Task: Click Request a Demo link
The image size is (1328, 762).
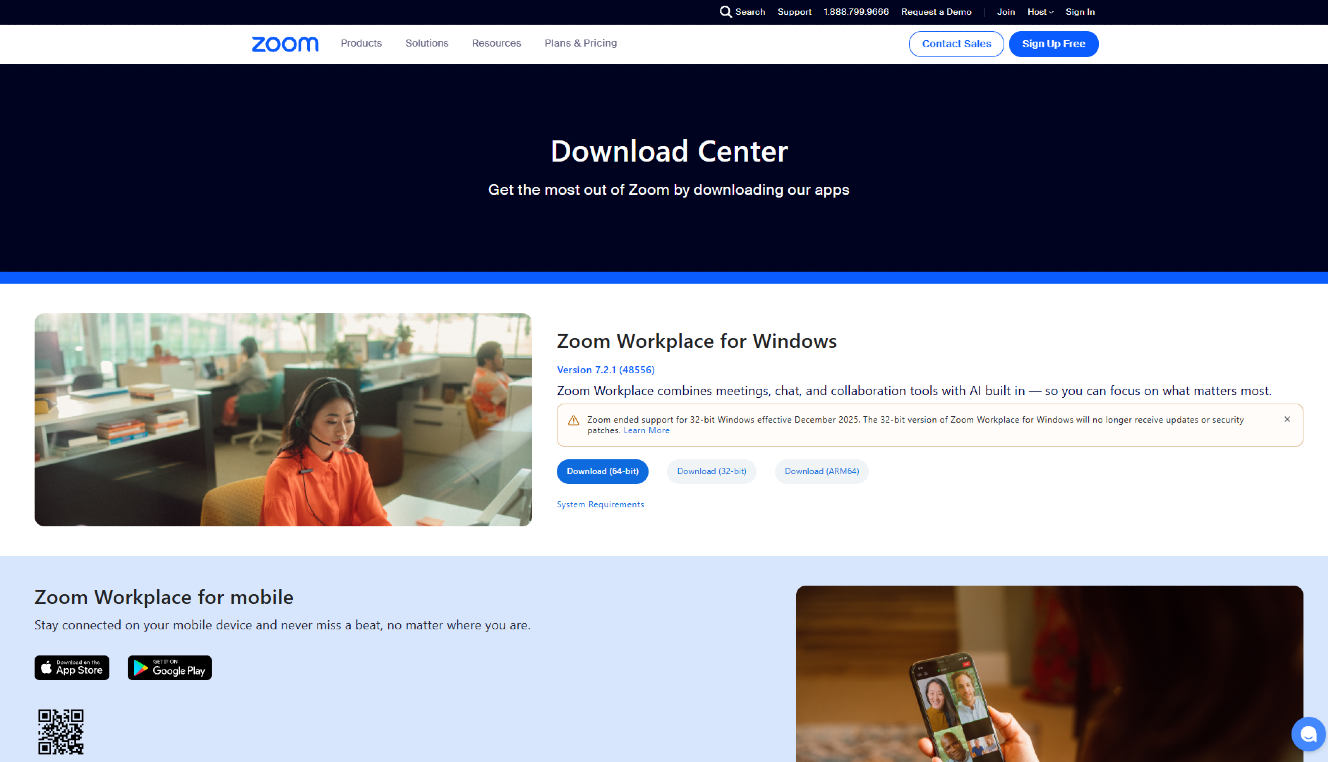Action: [x=936, y=12]
